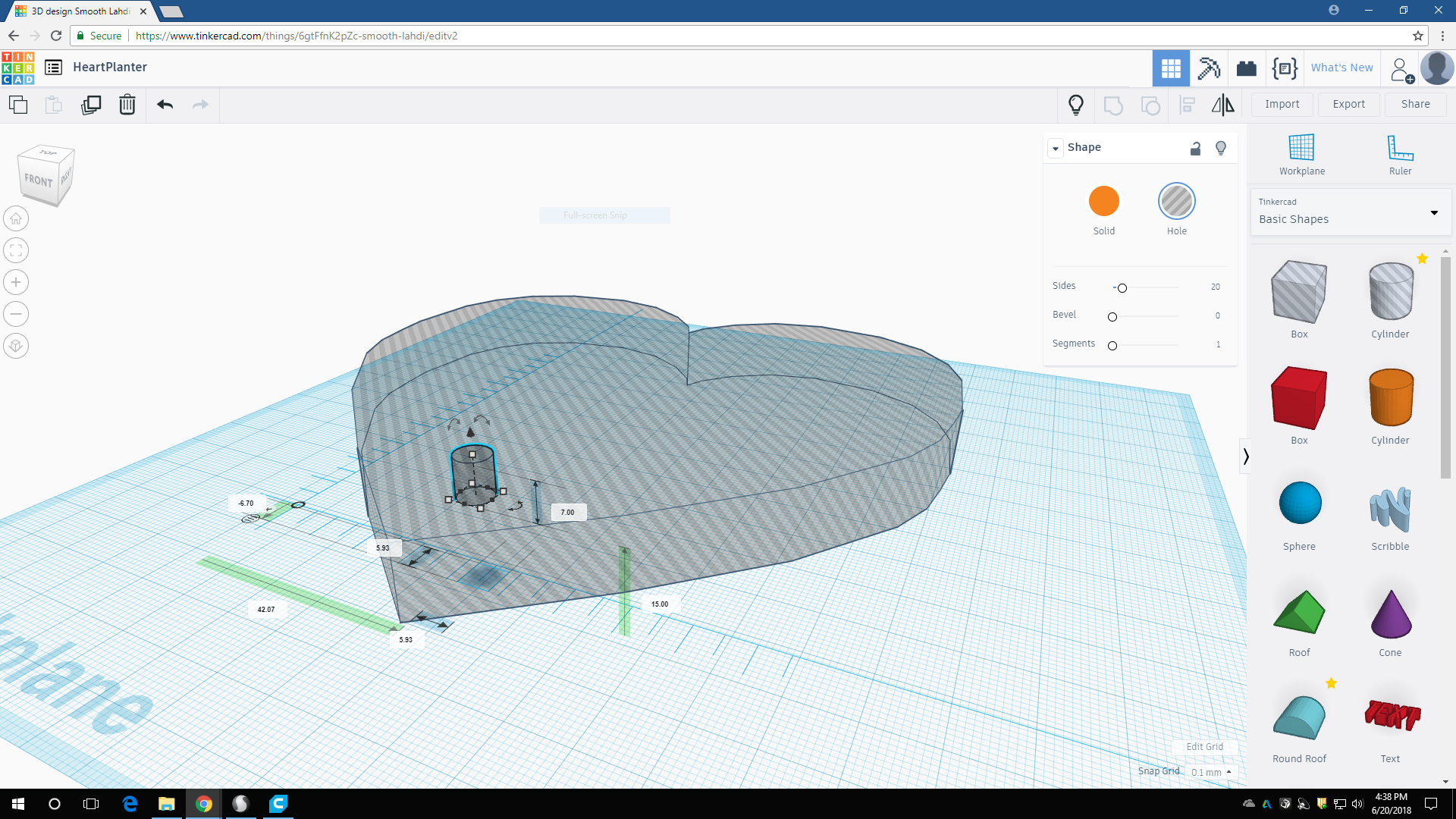Invite collaborator with add person icon
The height and width of the screenshot is (819, 1456).
(1402, 70)
